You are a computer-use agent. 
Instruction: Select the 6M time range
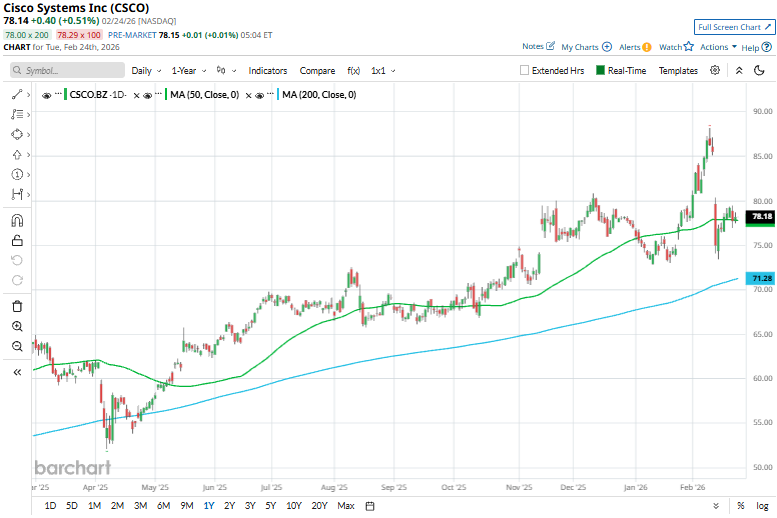click(x=162, y=506)
